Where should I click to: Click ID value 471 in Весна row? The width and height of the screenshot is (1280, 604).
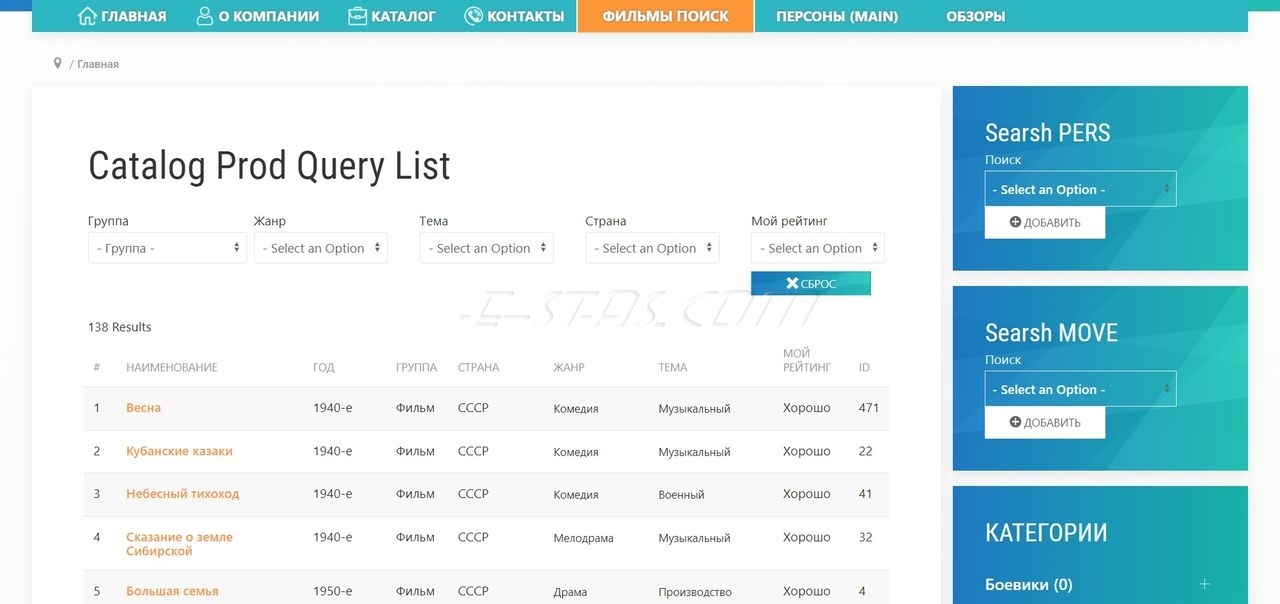coord(868,408)
